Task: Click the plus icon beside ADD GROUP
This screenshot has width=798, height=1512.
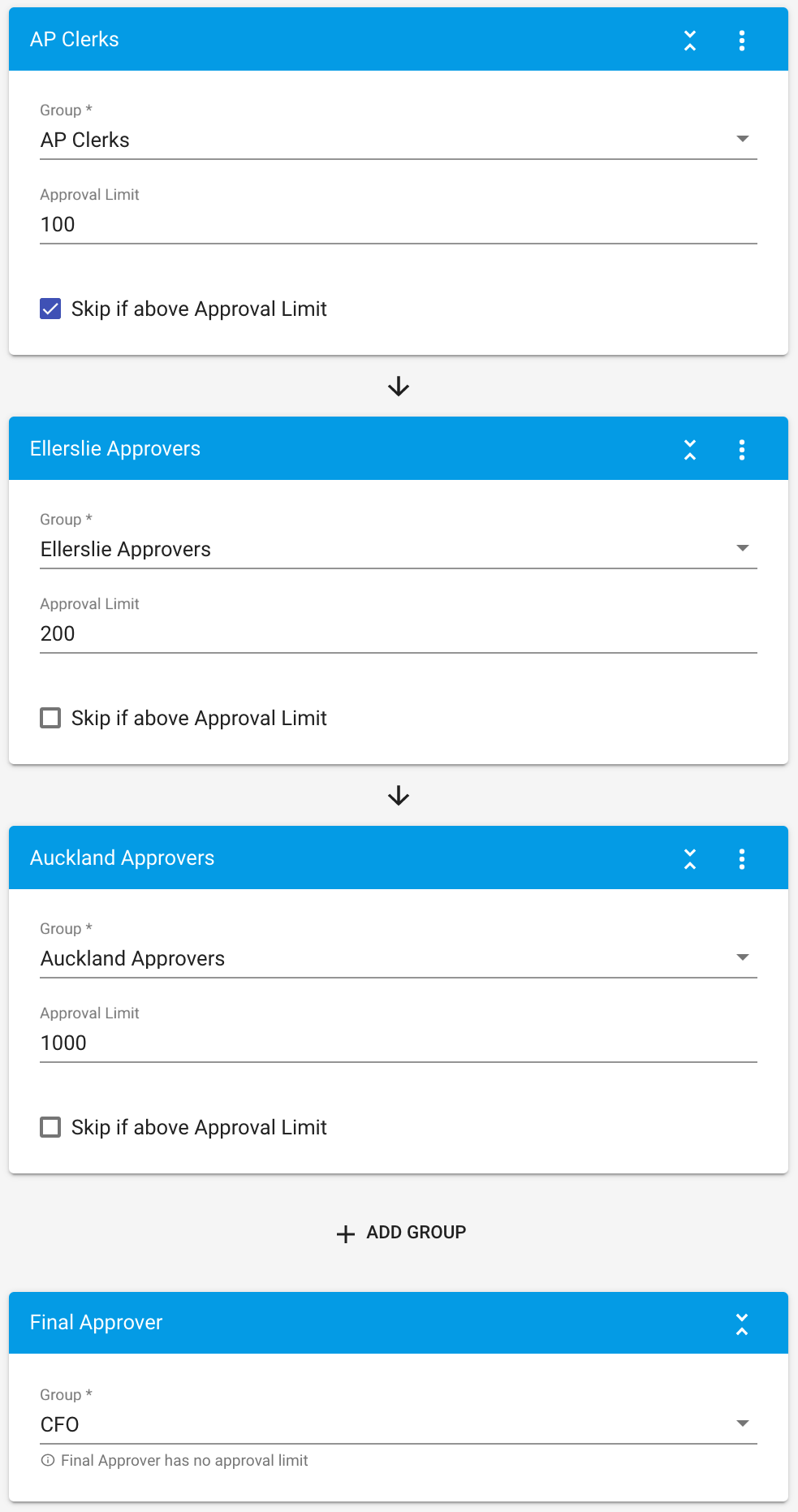Action: click(x=345, y=1233)
